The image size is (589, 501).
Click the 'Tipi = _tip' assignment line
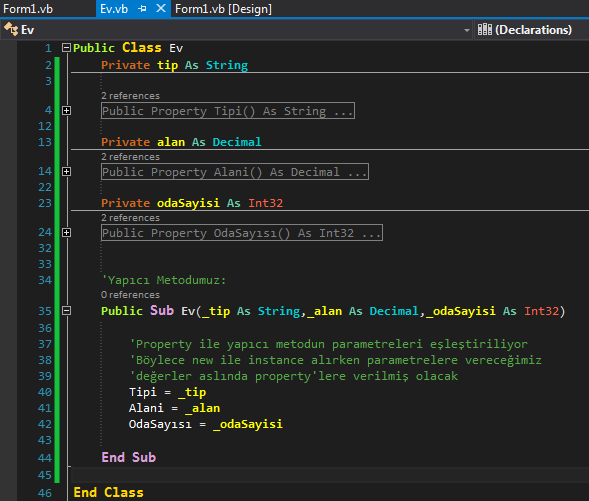(x=168, y=392)
